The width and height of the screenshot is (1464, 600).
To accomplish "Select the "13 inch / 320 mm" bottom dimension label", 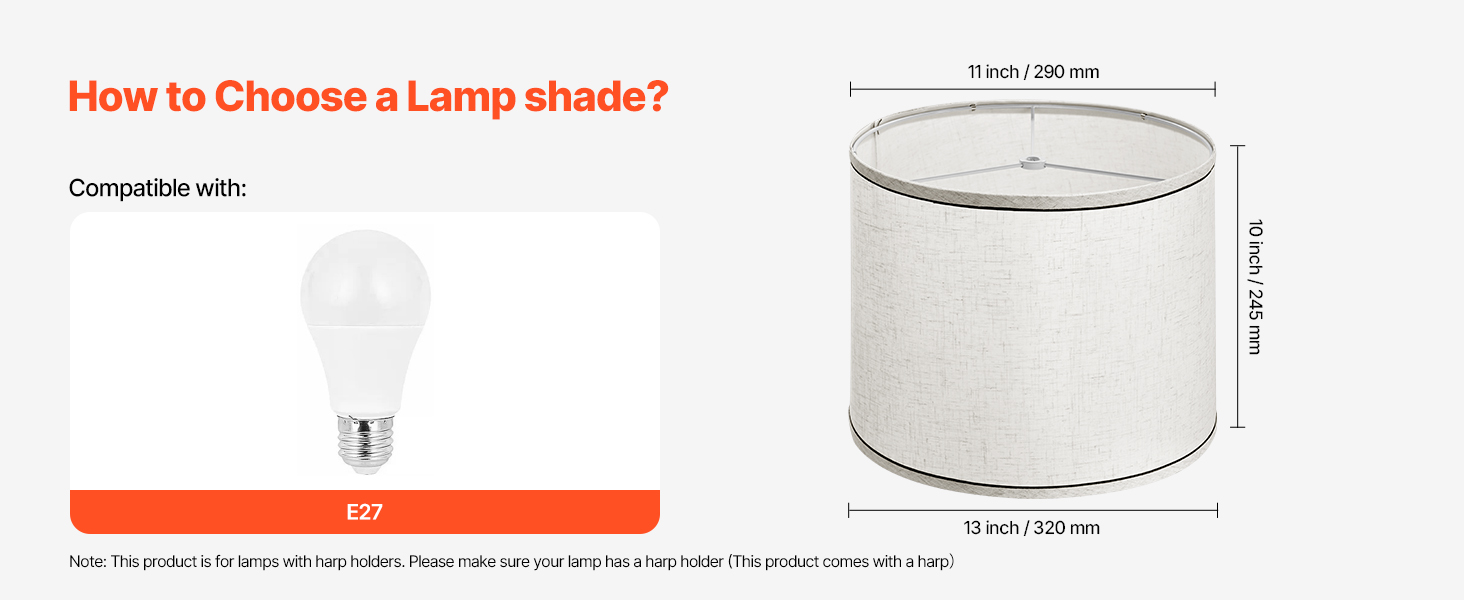I will click(x=1033, y=528).
